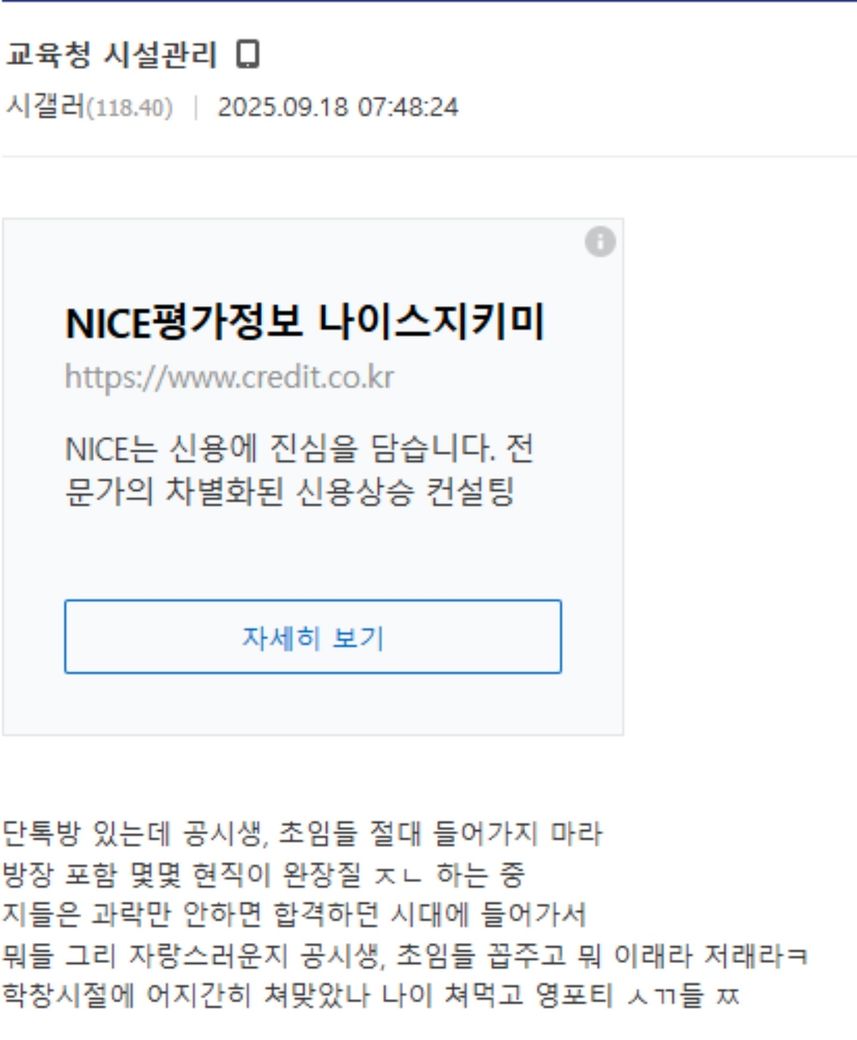Click the word 컨설팅 in the ad text

[x=470, y=492]
